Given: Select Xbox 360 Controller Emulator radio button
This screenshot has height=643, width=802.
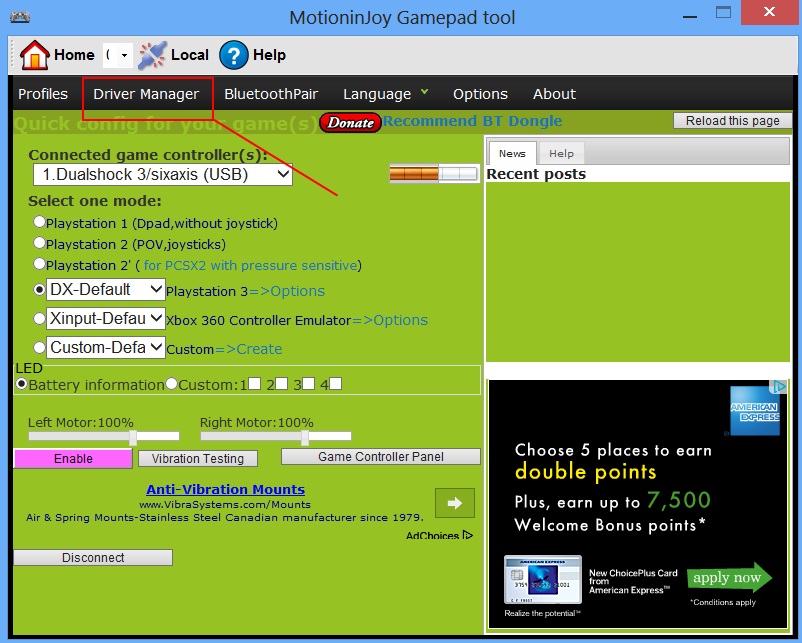Looking at the screenshot, I should pos(39,319).
